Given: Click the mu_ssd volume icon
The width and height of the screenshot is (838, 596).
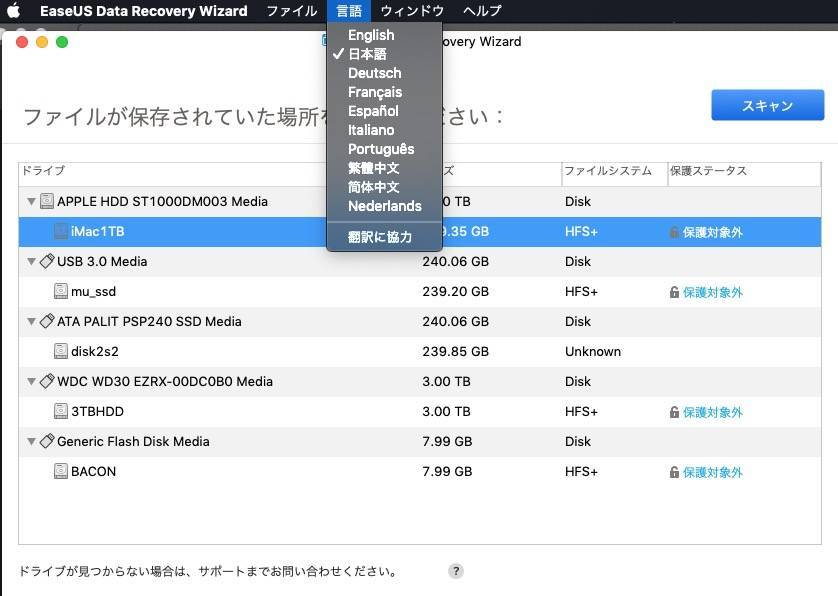Looking at the screenshot, I should click(61, 291).
